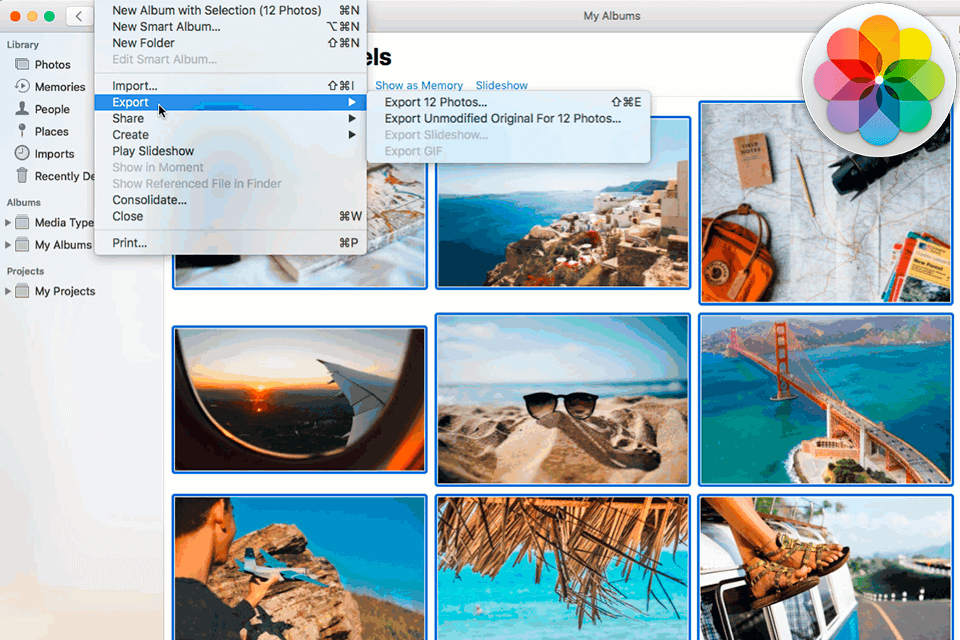Choose New Smart Album menu item

coord(231,26)
